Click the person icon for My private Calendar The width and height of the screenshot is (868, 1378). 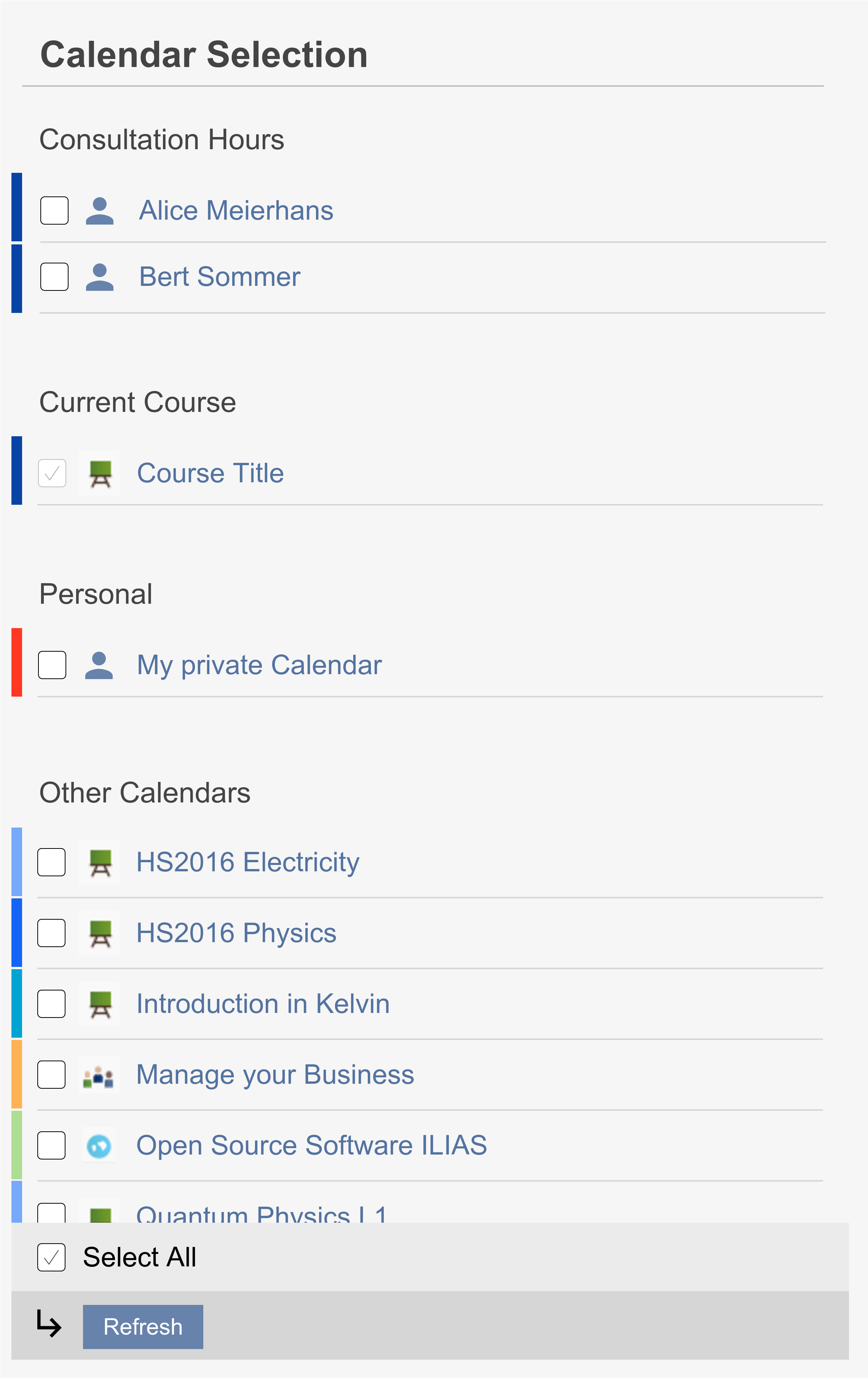pyautogui.click(x=99, y=665)
